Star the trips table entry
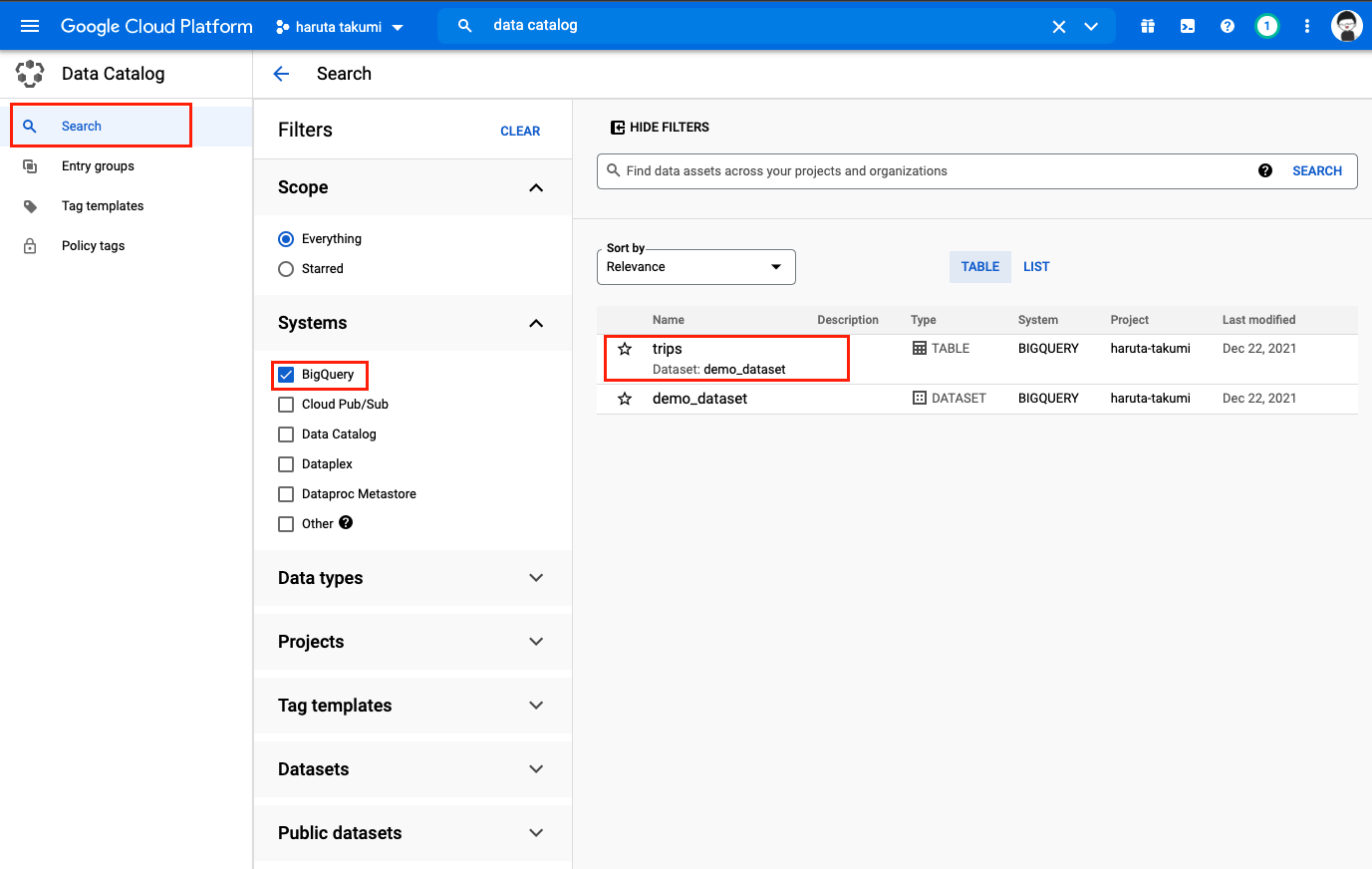The height and width of the screenshot is (869, 1372). (625, 348)
